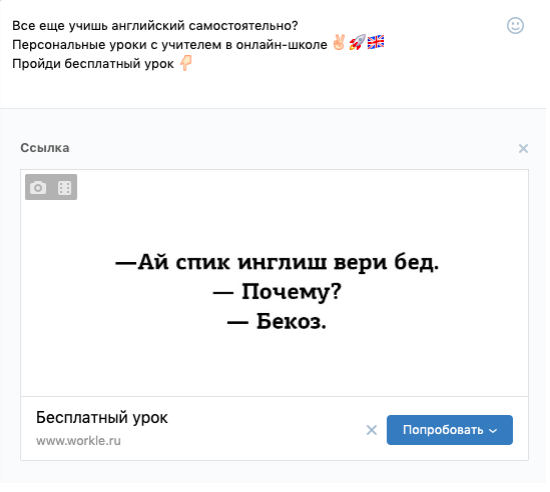Place cursor in first line of post text
550x492 pixels.
tap(155, 26)
